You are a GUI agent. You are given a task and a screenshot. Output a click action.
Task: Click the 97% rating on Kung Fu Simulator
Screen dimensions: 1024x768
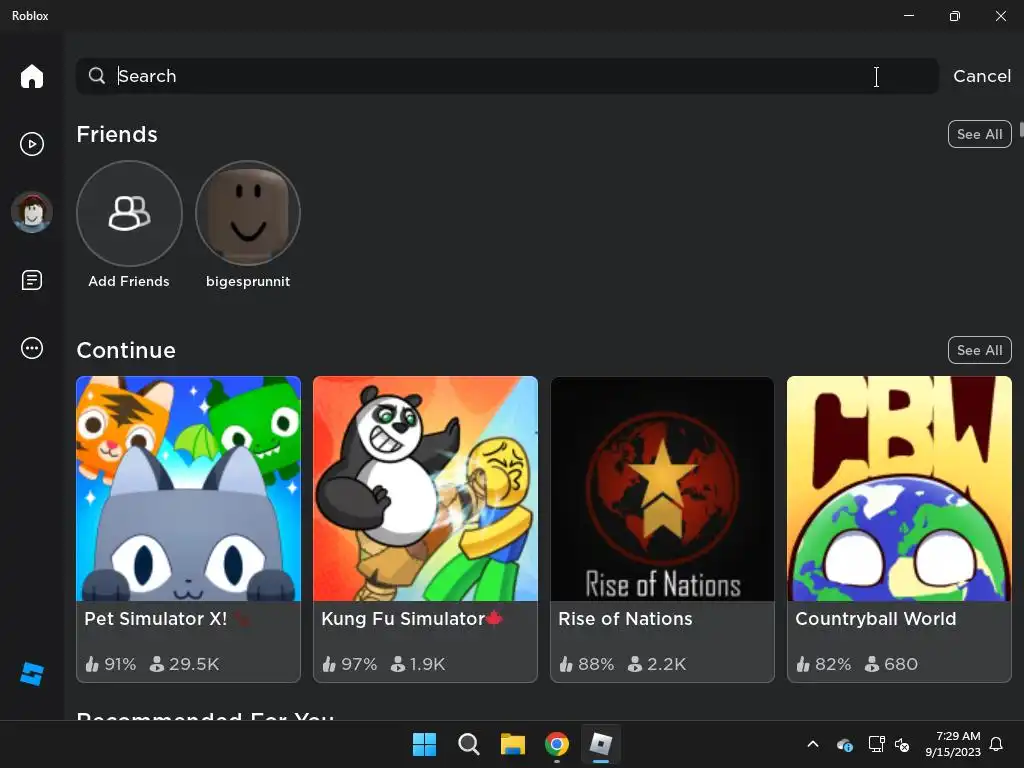tap(349, 664)
